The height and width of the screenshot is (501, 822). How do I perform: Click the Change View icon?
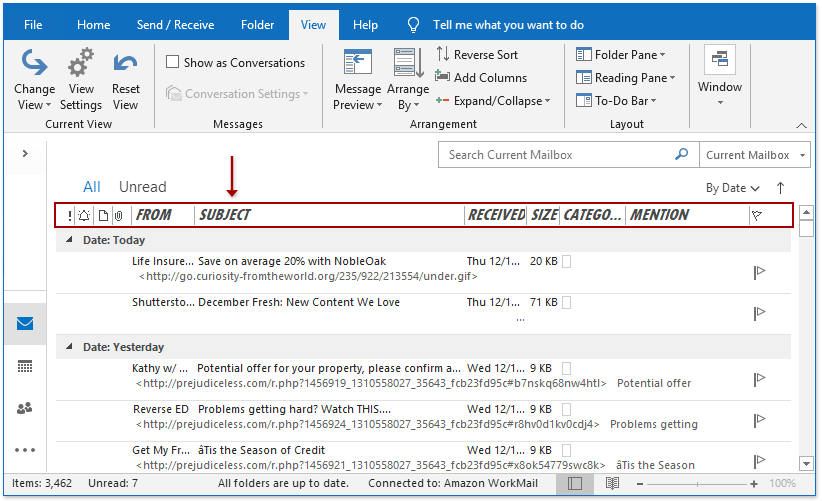[x=34, y=64]
